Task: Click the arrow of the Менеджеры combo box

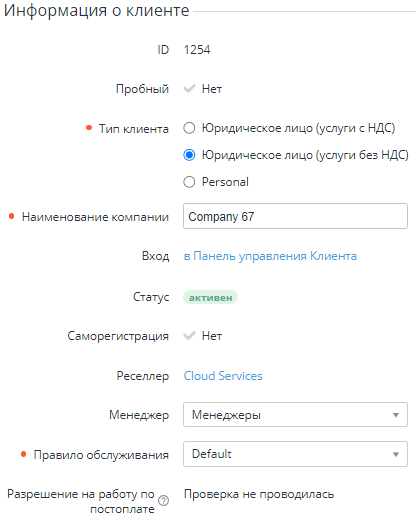Action: [396, 415]
